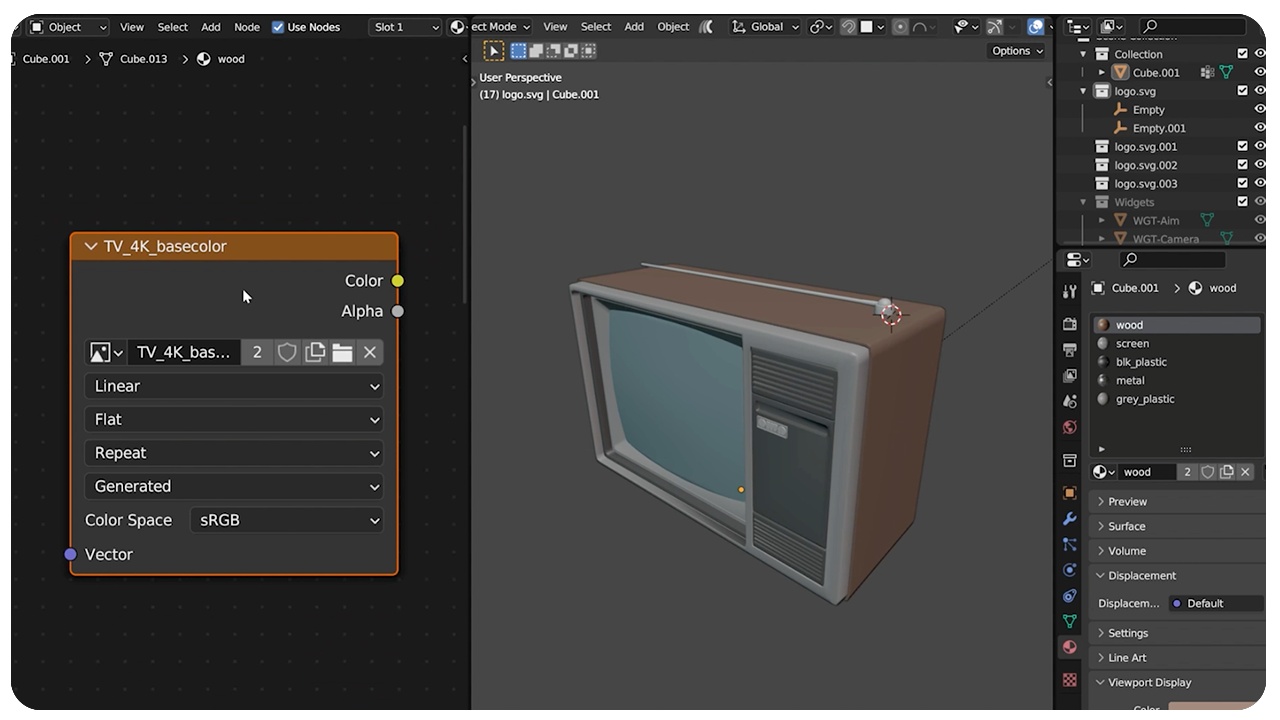
Task: Click the Options button in viewport header
Action: [1013, 50]
